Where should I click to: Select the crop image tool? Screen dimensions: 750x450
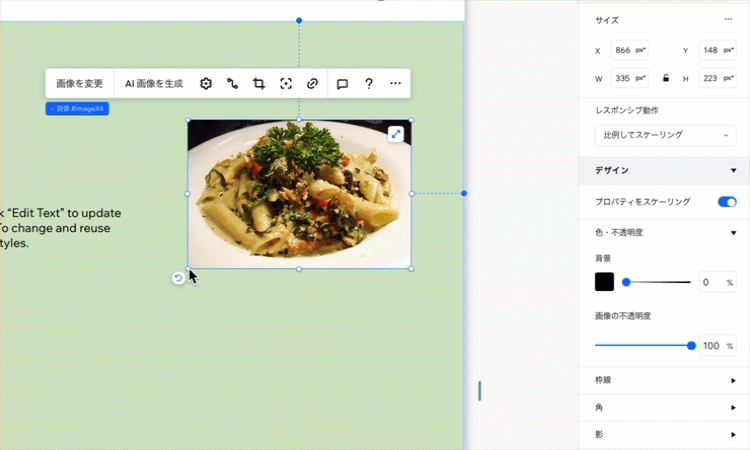click(x=259, y=84)
